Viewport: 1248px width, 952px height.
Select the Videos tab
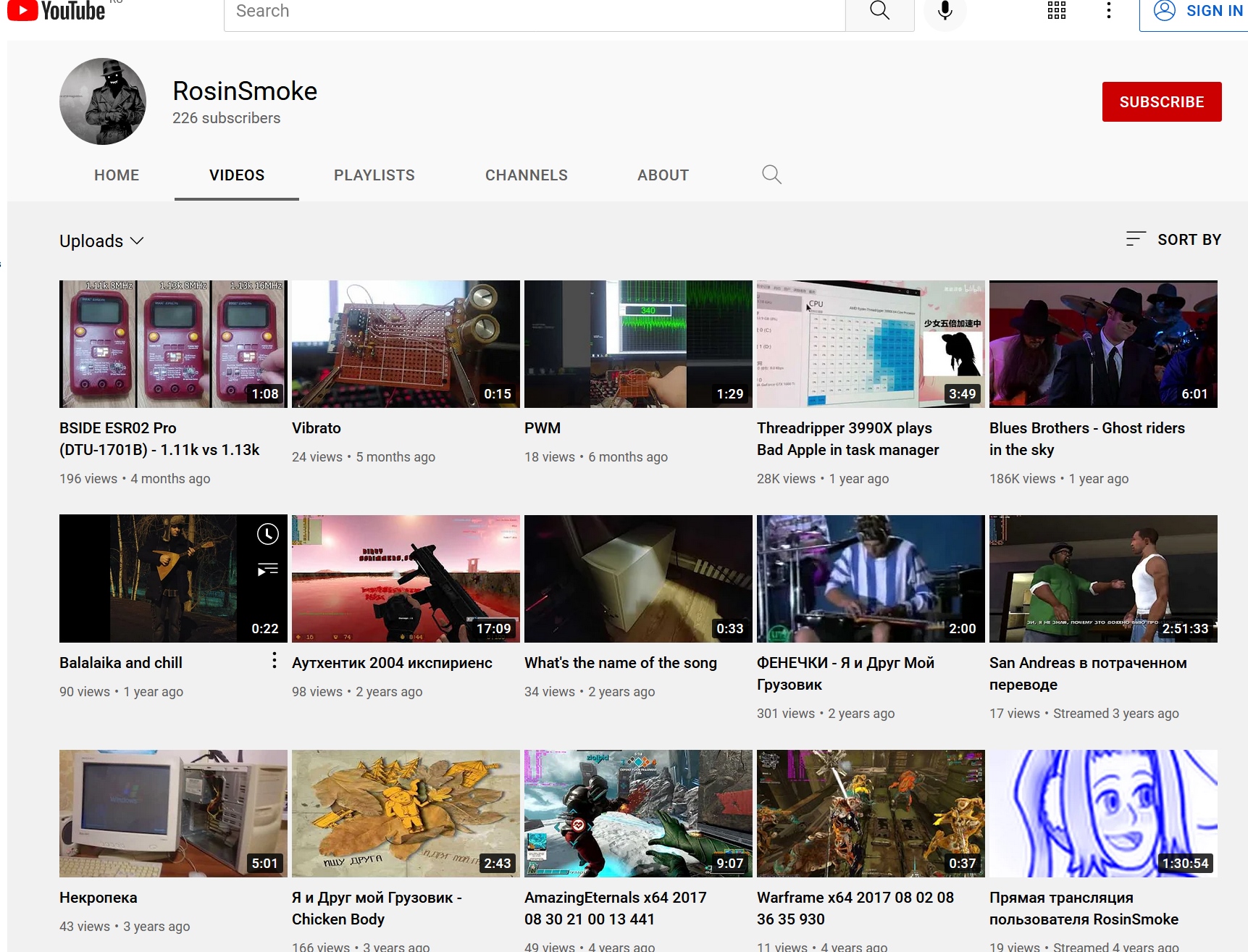pos(237,175)
